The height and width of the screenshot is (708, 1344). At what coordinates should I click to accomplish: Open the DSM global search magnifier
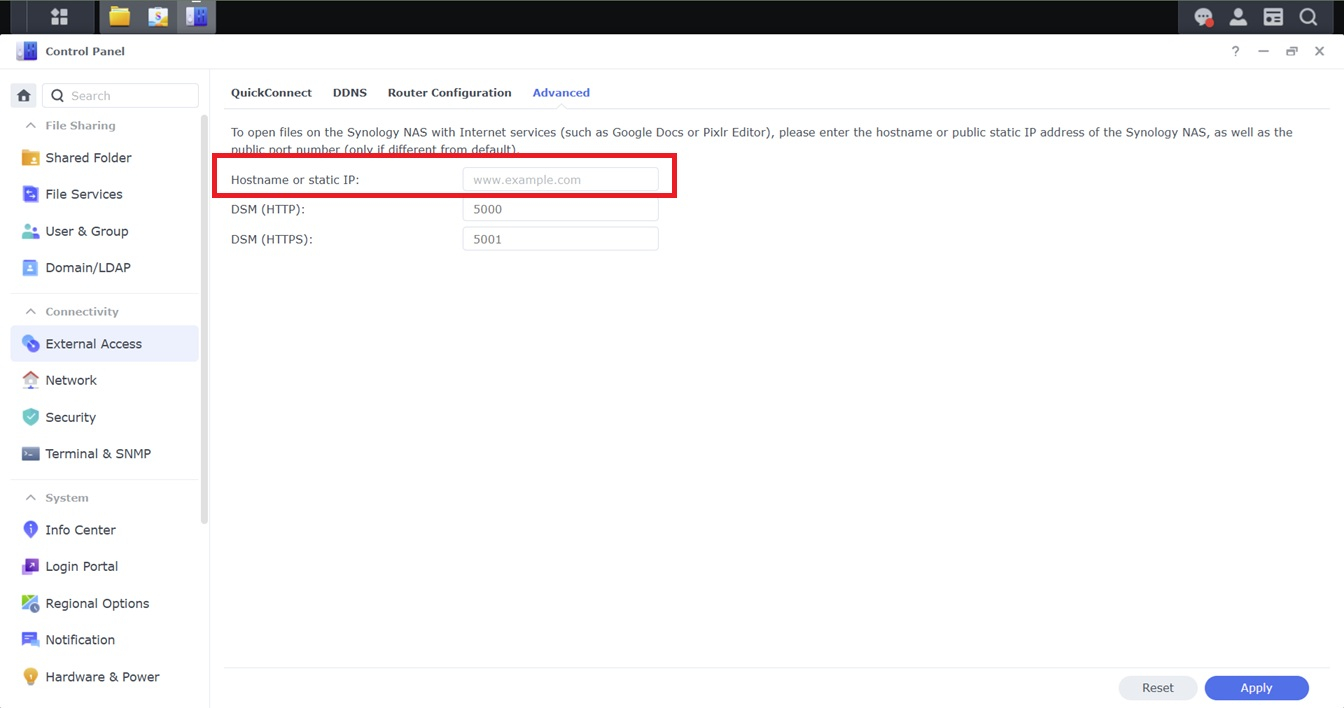click(1308, 17)
